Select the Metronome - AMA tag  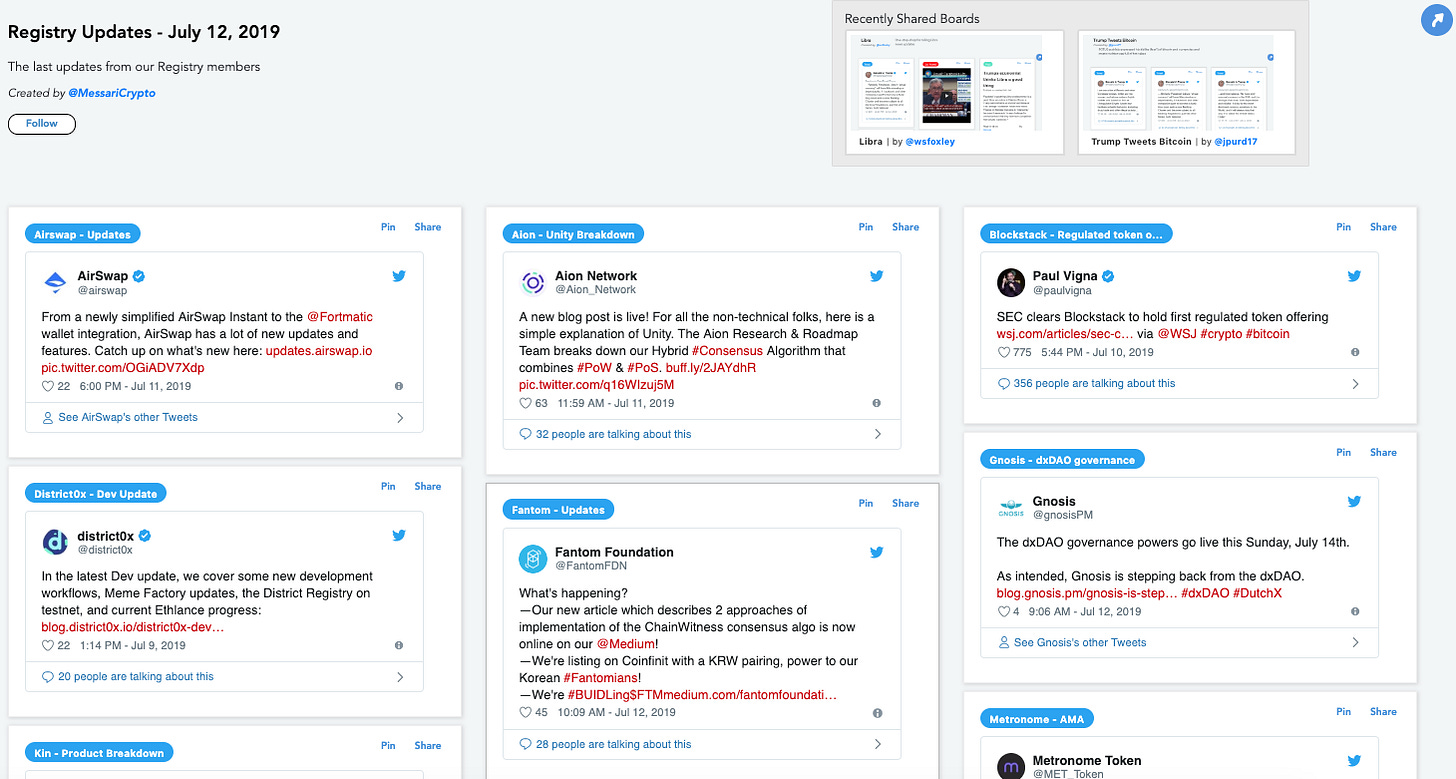click(1038, 719)
